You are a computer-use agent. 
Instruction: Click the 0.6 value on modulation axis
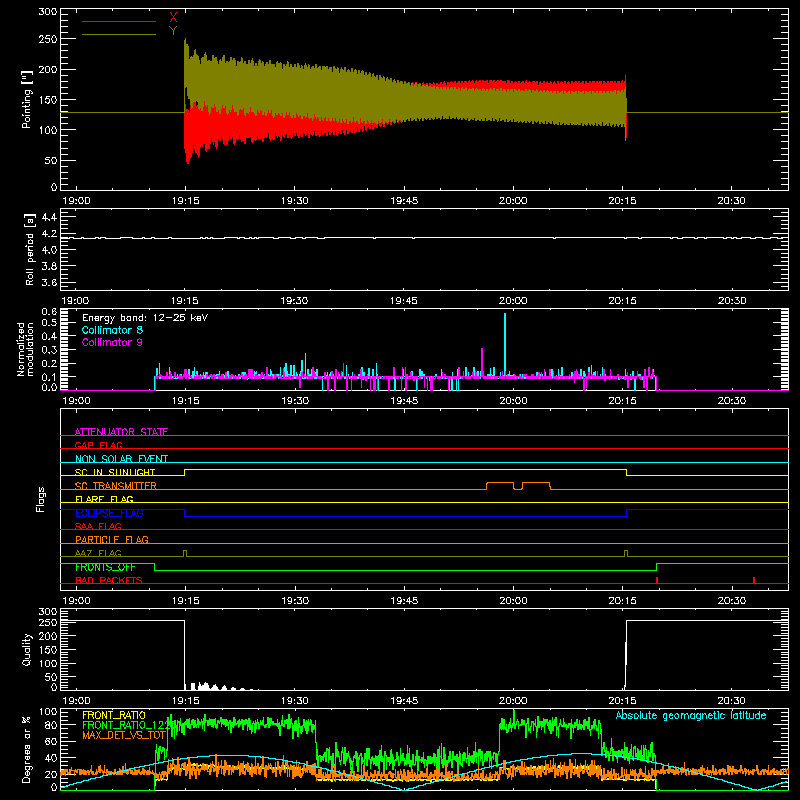(x=49, y=312)
